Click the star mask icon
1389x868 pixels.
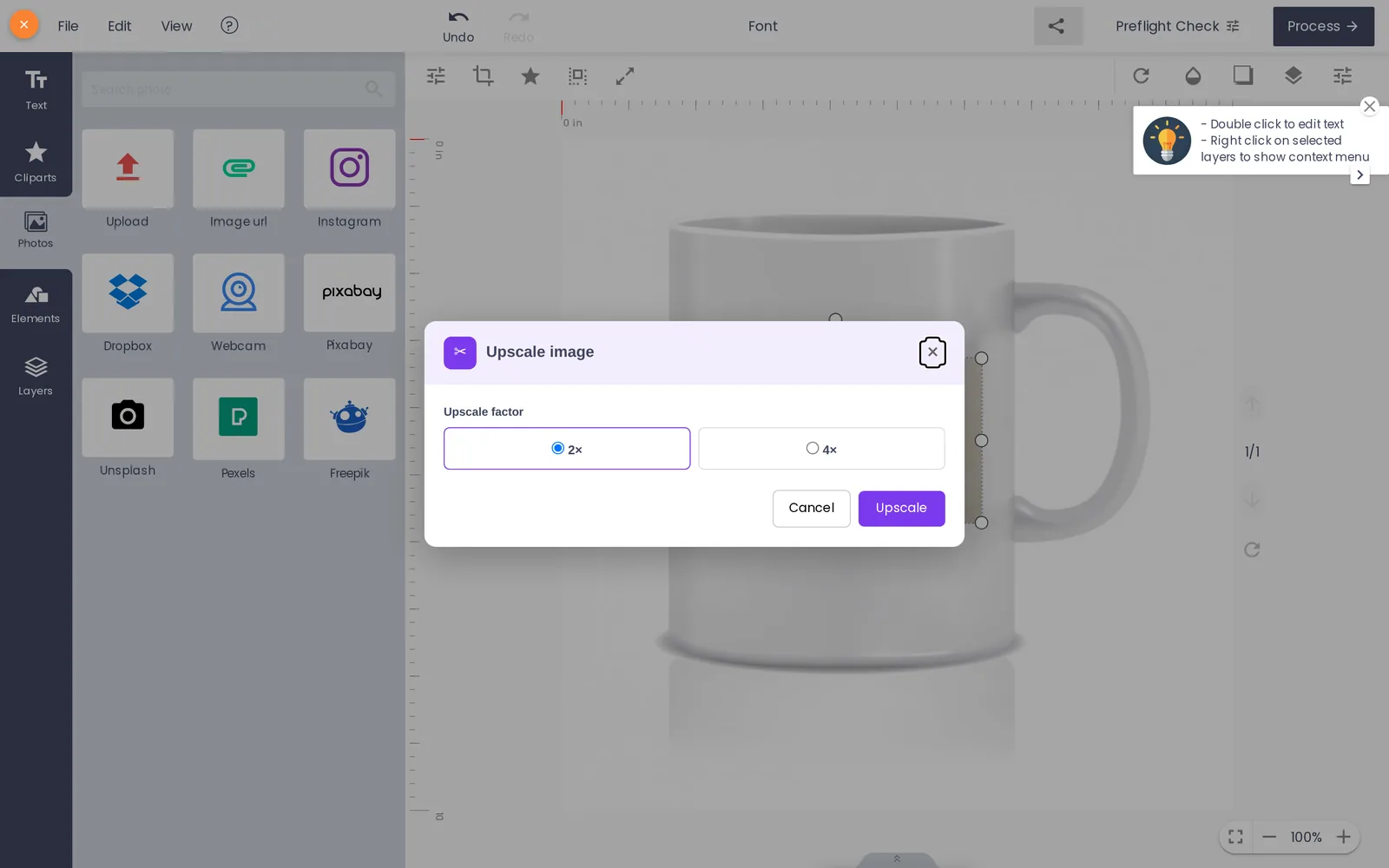coord(530,76)
